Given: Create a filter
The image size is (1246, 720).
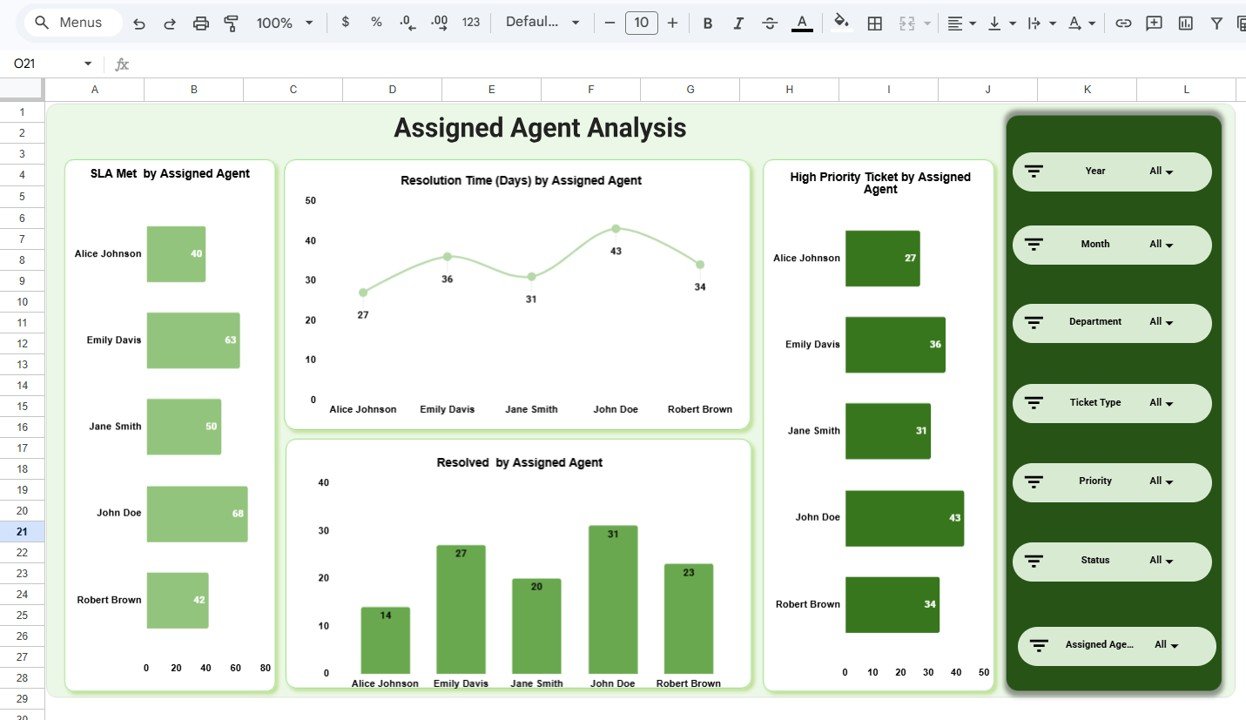Looking at the screenshot, I should pyautogui.click(x=1215, y=22).
